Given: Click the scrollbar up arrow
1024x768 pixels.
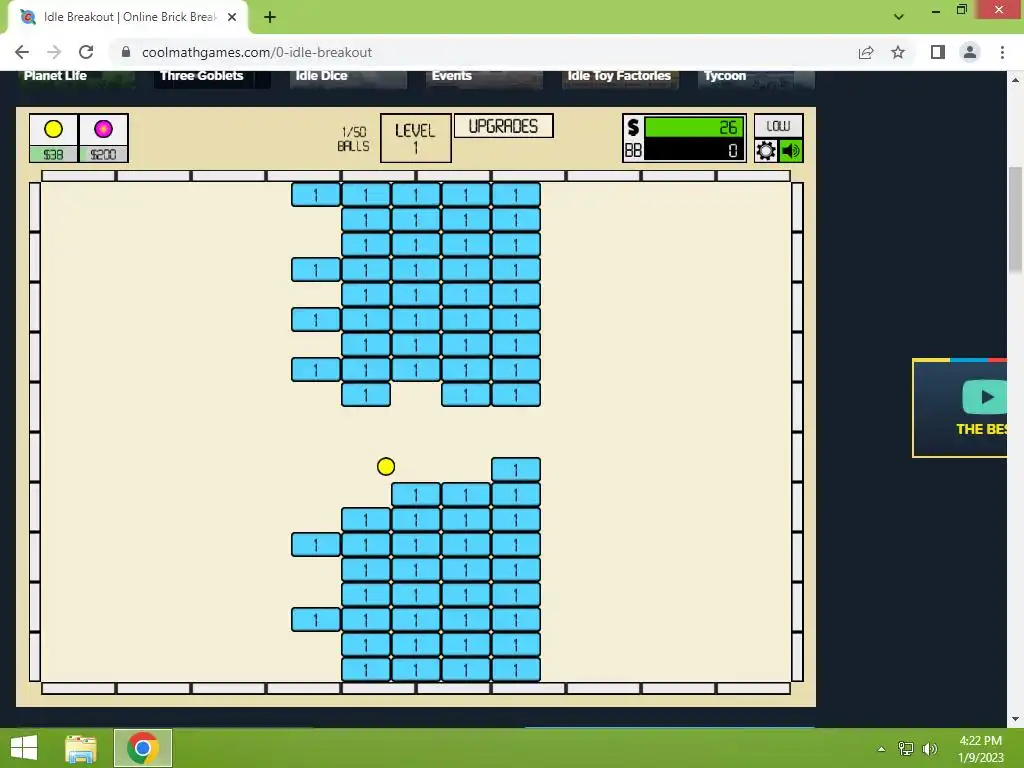Looking at the screenshot, I should point(1015,80).
